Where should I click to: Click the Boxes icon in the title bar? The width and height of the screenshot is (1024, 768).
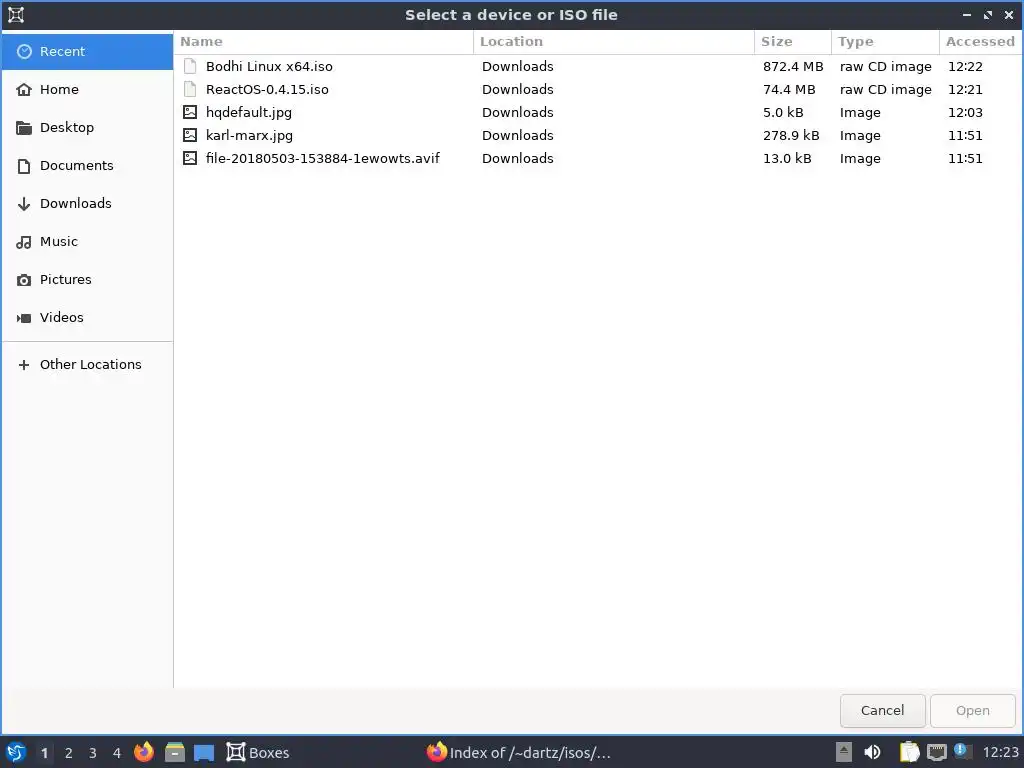tap(16, 14)
